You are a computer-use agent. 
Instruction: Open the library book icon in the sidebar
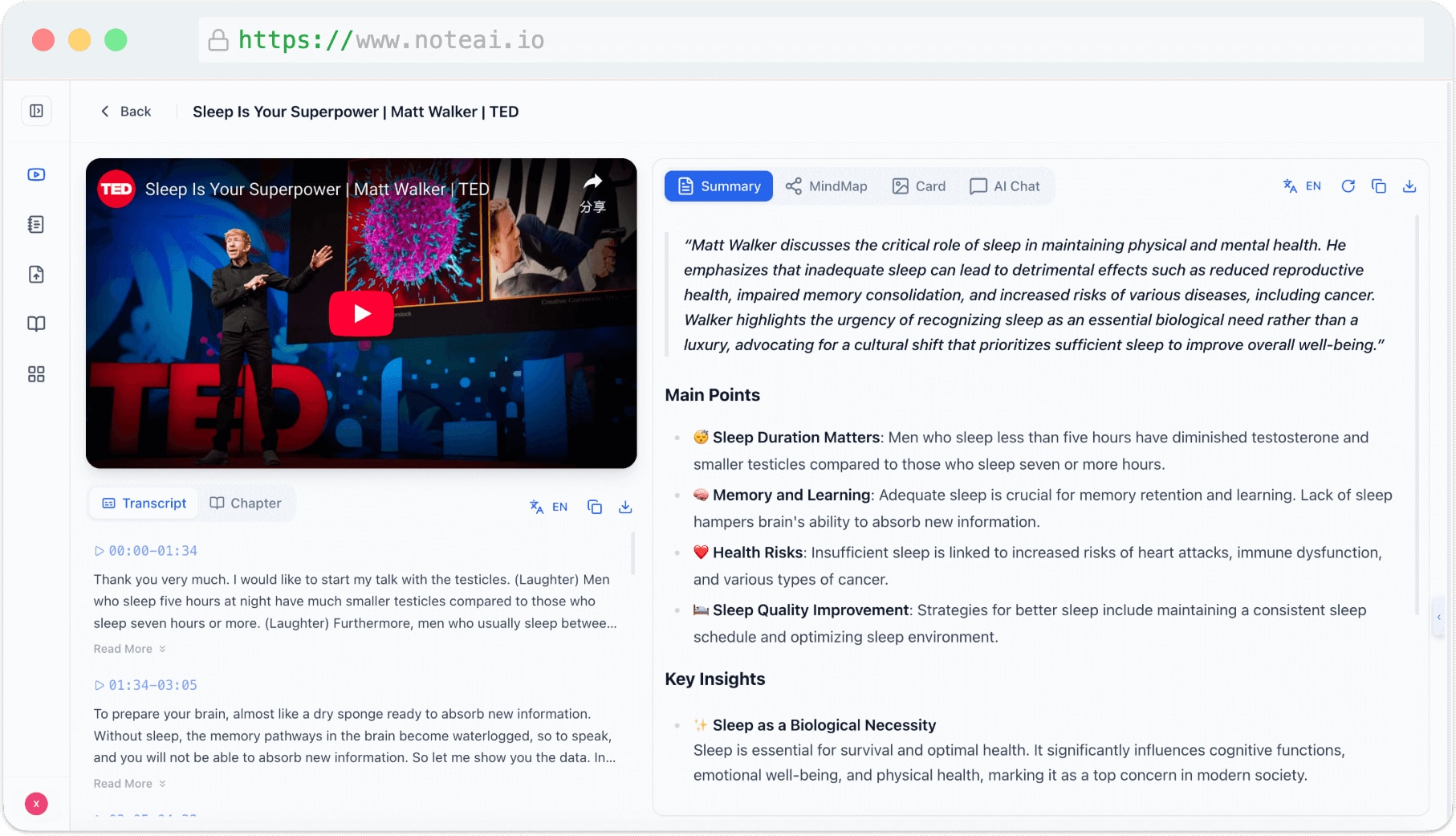(36, 324)
